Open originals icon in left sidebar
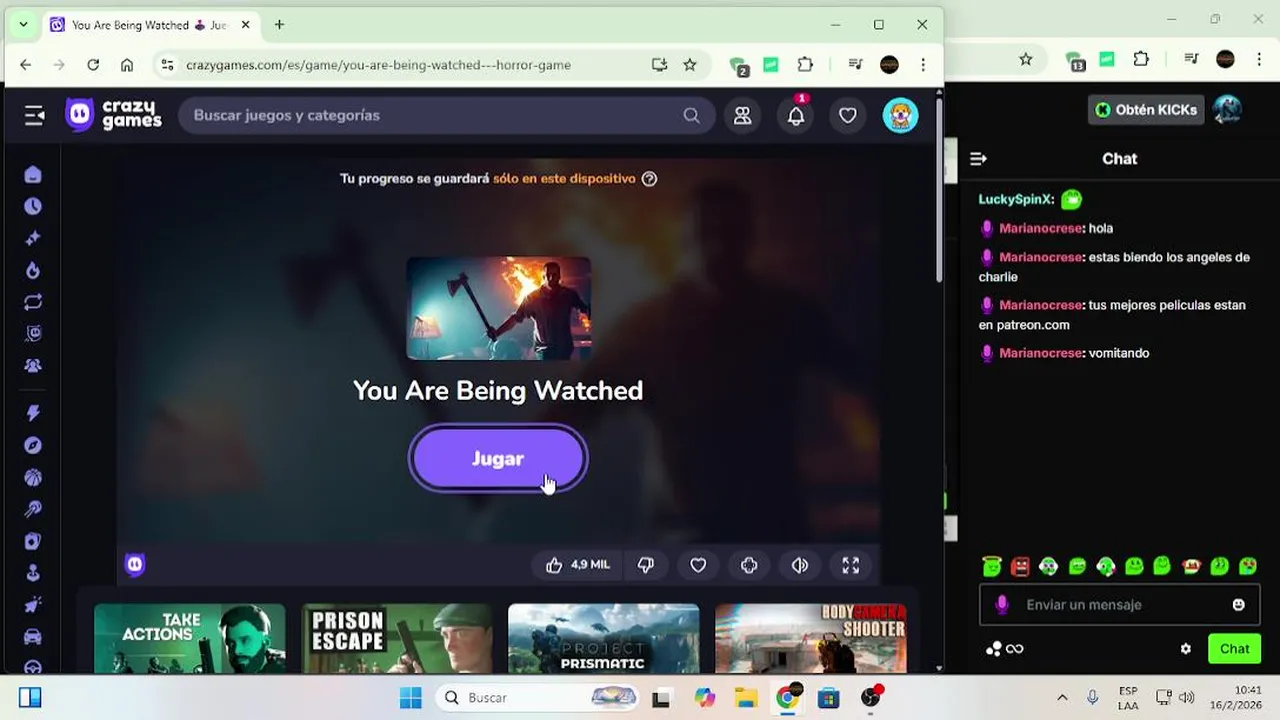Viewport: 1280px width, 720px height. point(33,334)
